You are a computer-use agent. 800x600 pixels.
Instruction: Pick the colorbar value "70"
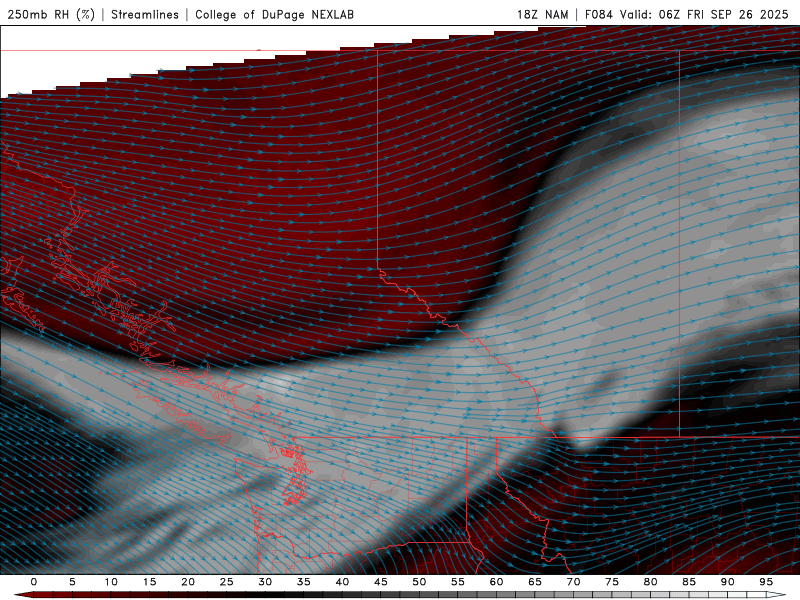[x=573, y=582]
